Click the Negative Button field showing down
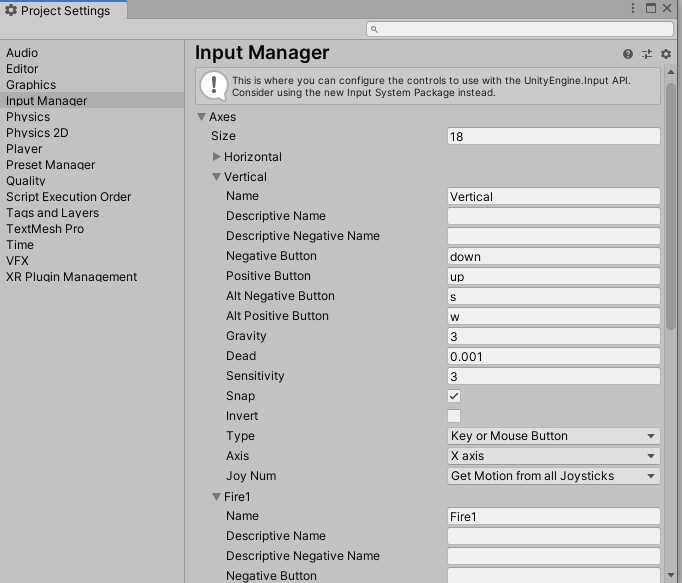The image size is (682, 583). (x=554, y=256)
